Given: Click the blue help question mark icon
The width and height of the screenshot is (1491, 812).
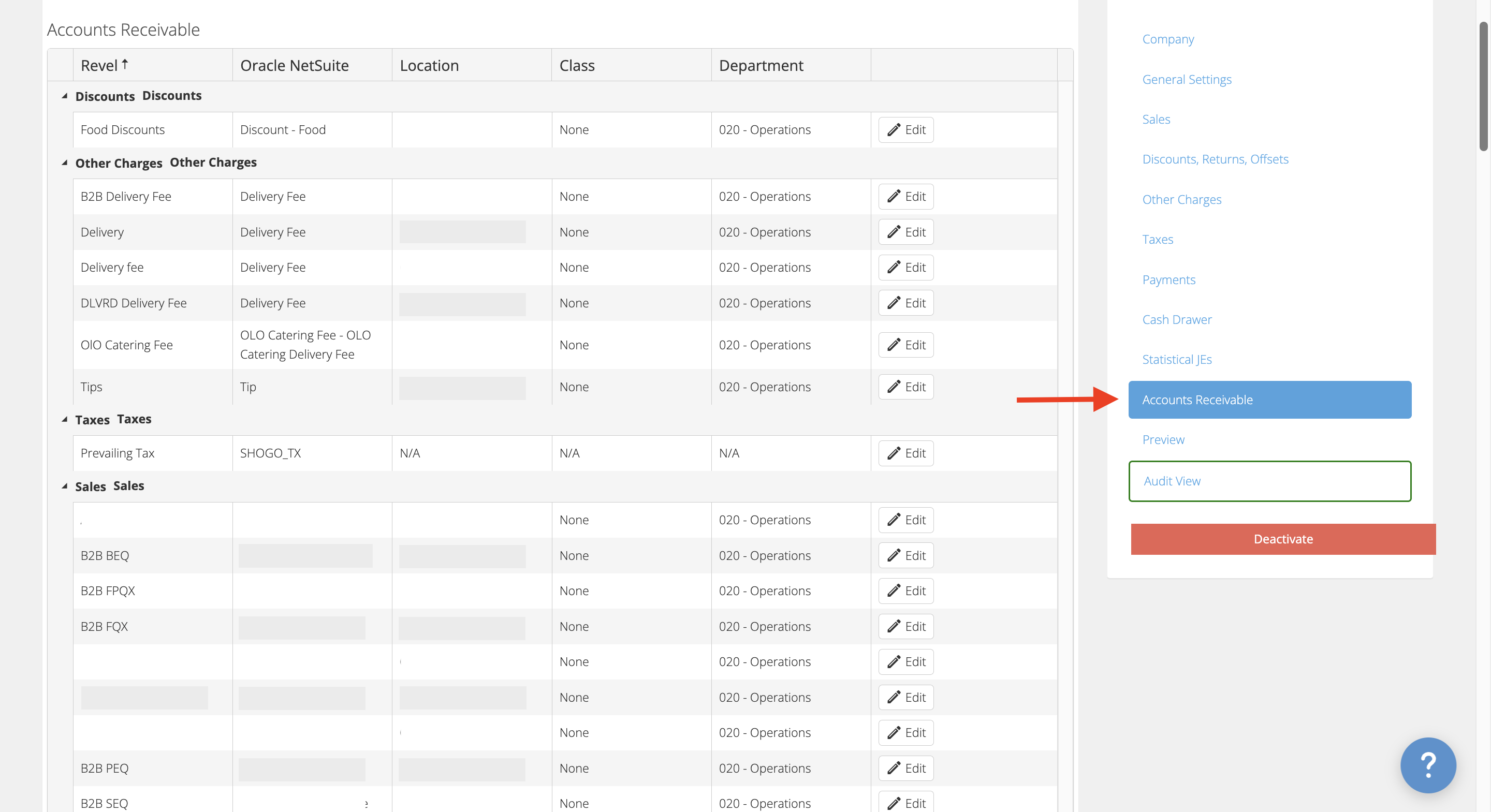Looking at the screenshot, I should pyautogui.click(x=1428, y=765).
